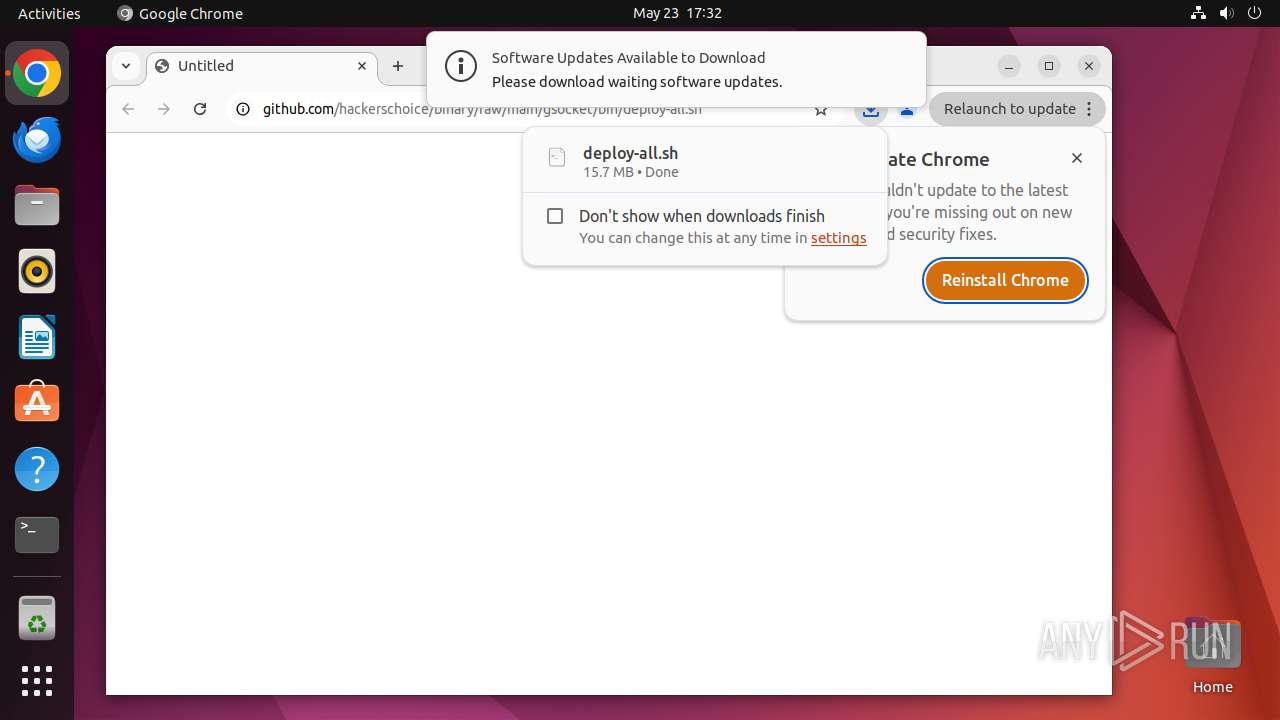Open the clock and calendar menu
The image size is (1280, 720).
(677, 13)
